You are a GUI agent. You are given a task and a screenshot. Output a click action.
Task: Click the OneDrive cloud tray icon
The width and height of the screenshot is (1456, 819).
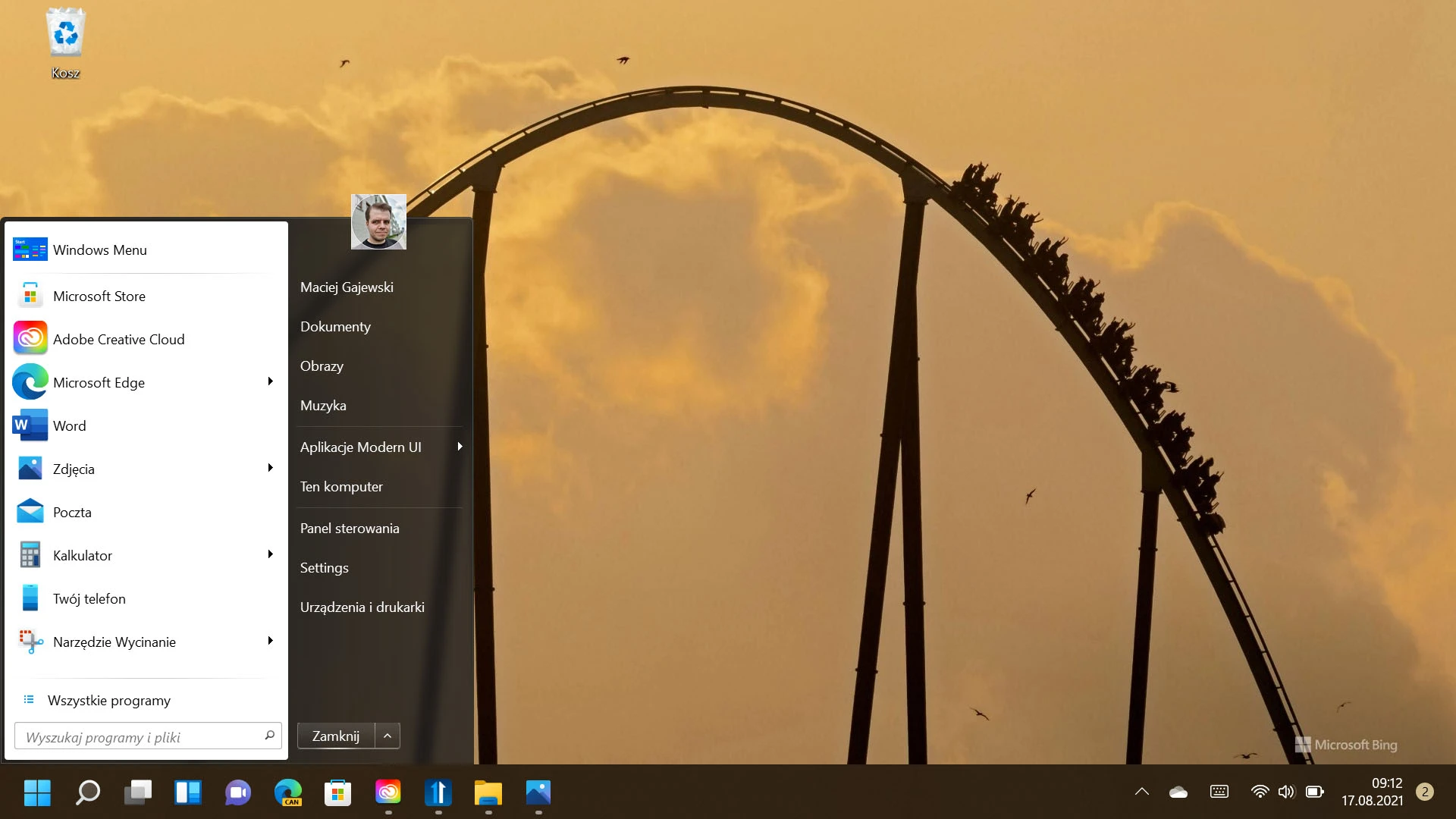1178,792
